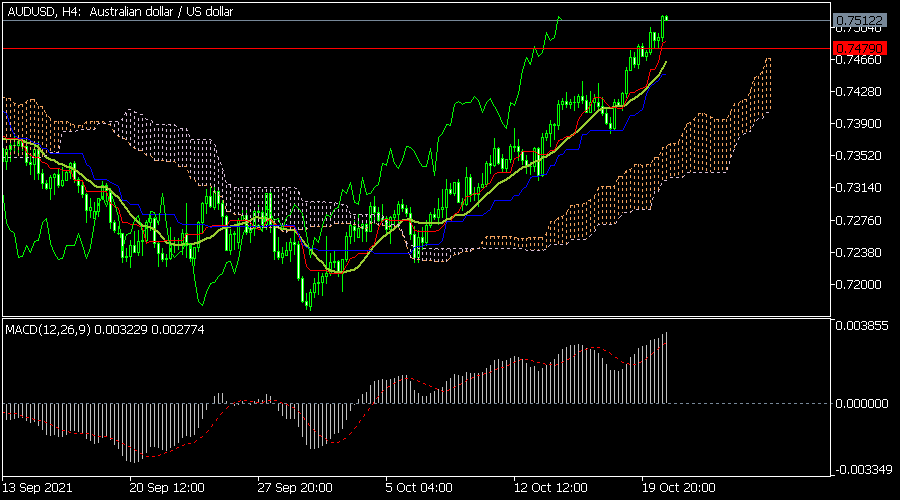Viewport: 900px width, 500px height.
Task: Click price axis value 0.74660
Action: (858, 60)
